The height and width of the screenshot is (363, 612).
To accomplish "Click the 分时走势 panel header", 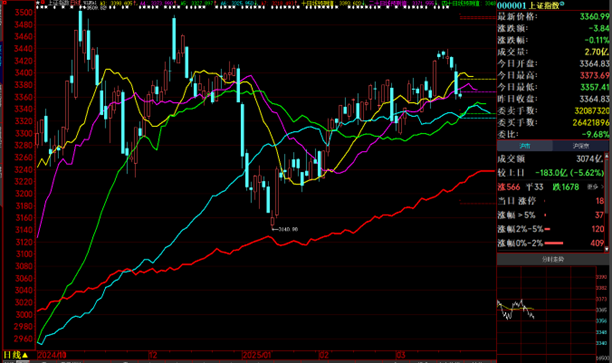I will click(552, 259).
